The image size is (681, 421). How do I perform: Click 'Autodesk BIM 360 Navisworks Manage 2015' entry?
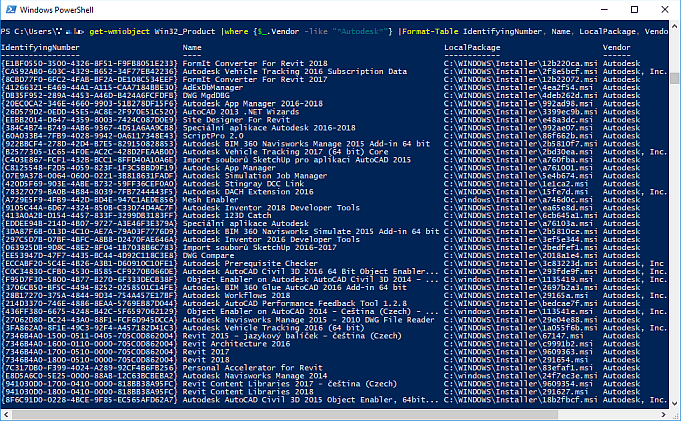coord(306,143)
